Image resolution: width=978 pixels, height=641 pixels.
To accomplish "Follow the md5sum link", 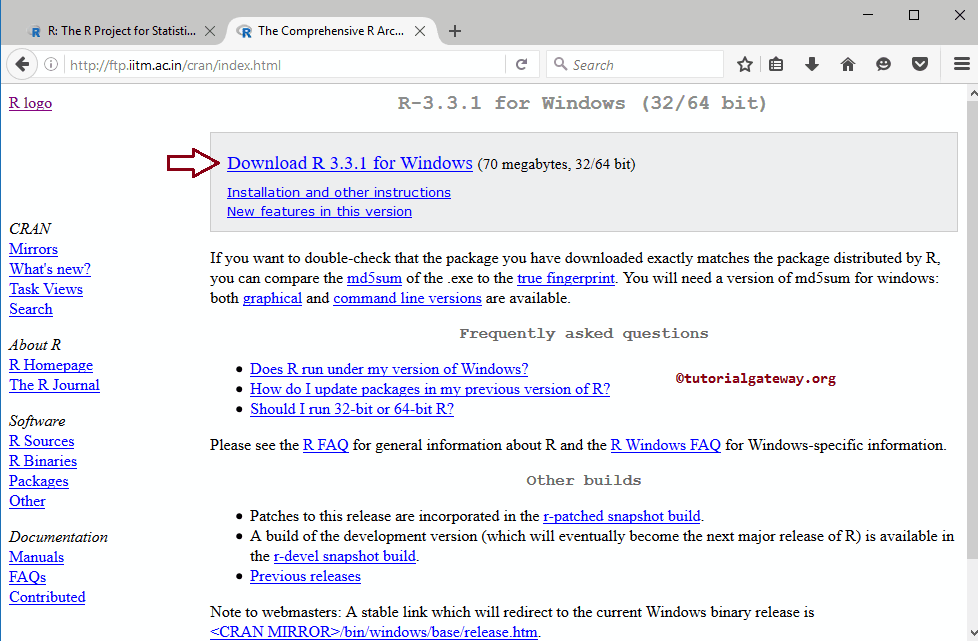I will (x=374, y=278).
